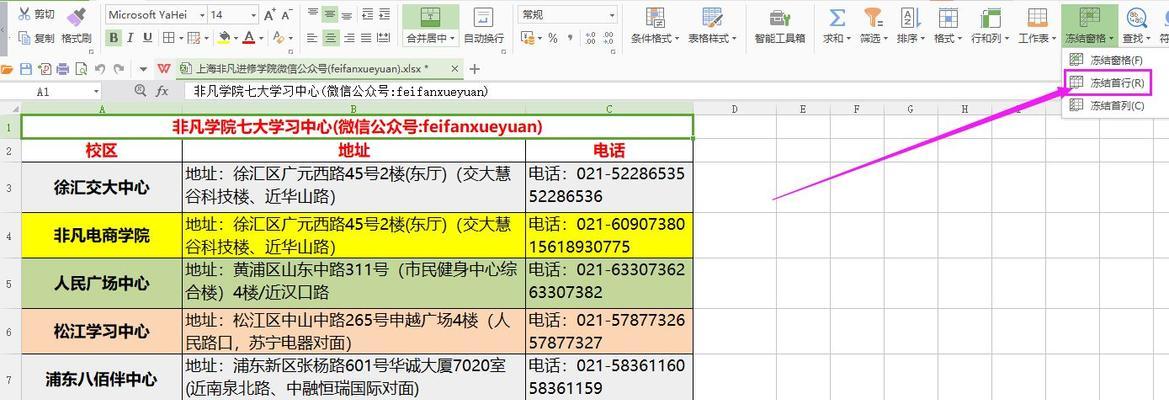Open the WPS home tab
The image size is (1169, 400).
(164, 69)
